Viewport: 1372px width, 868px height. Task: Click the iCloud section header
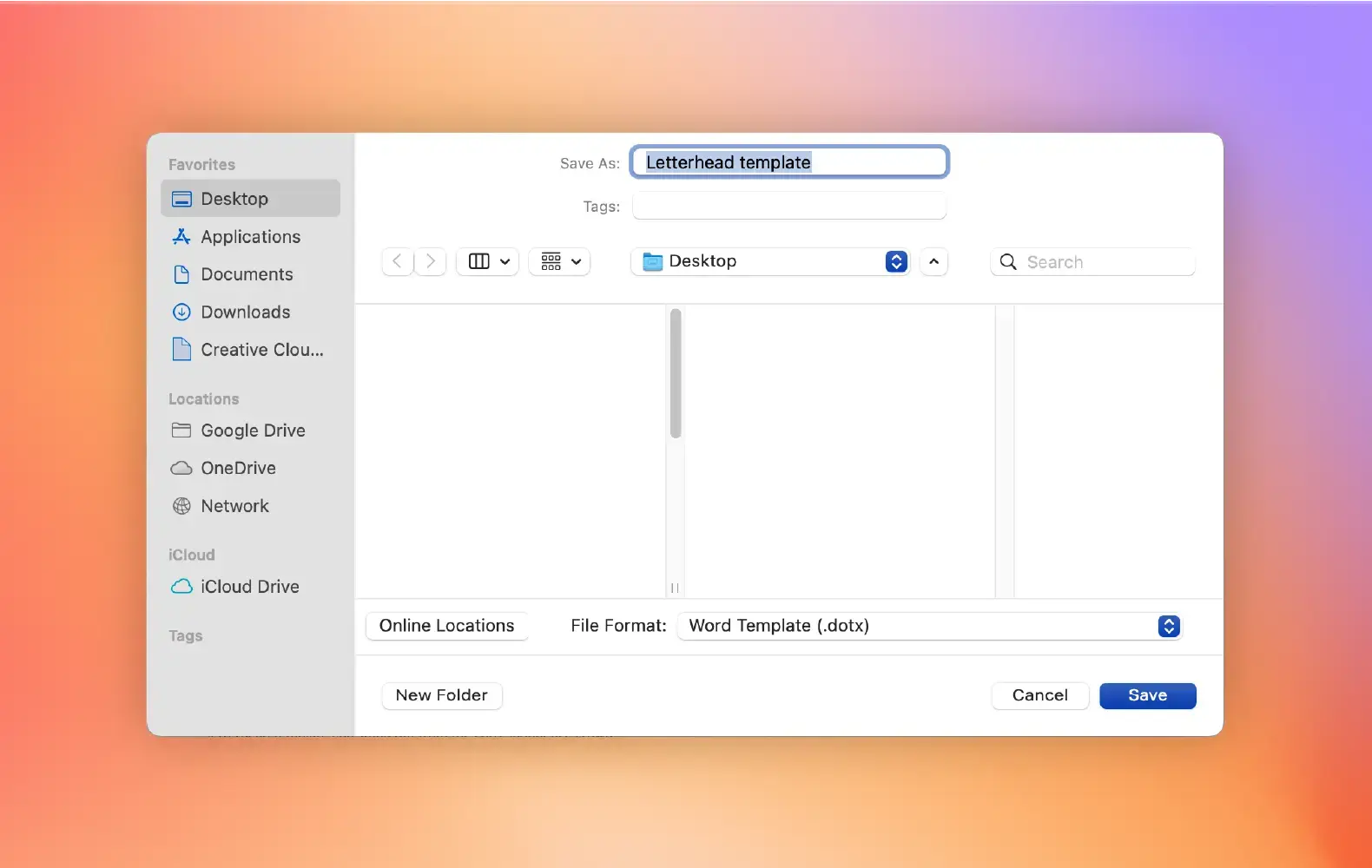pyautogui.click(x=191, y=555)
